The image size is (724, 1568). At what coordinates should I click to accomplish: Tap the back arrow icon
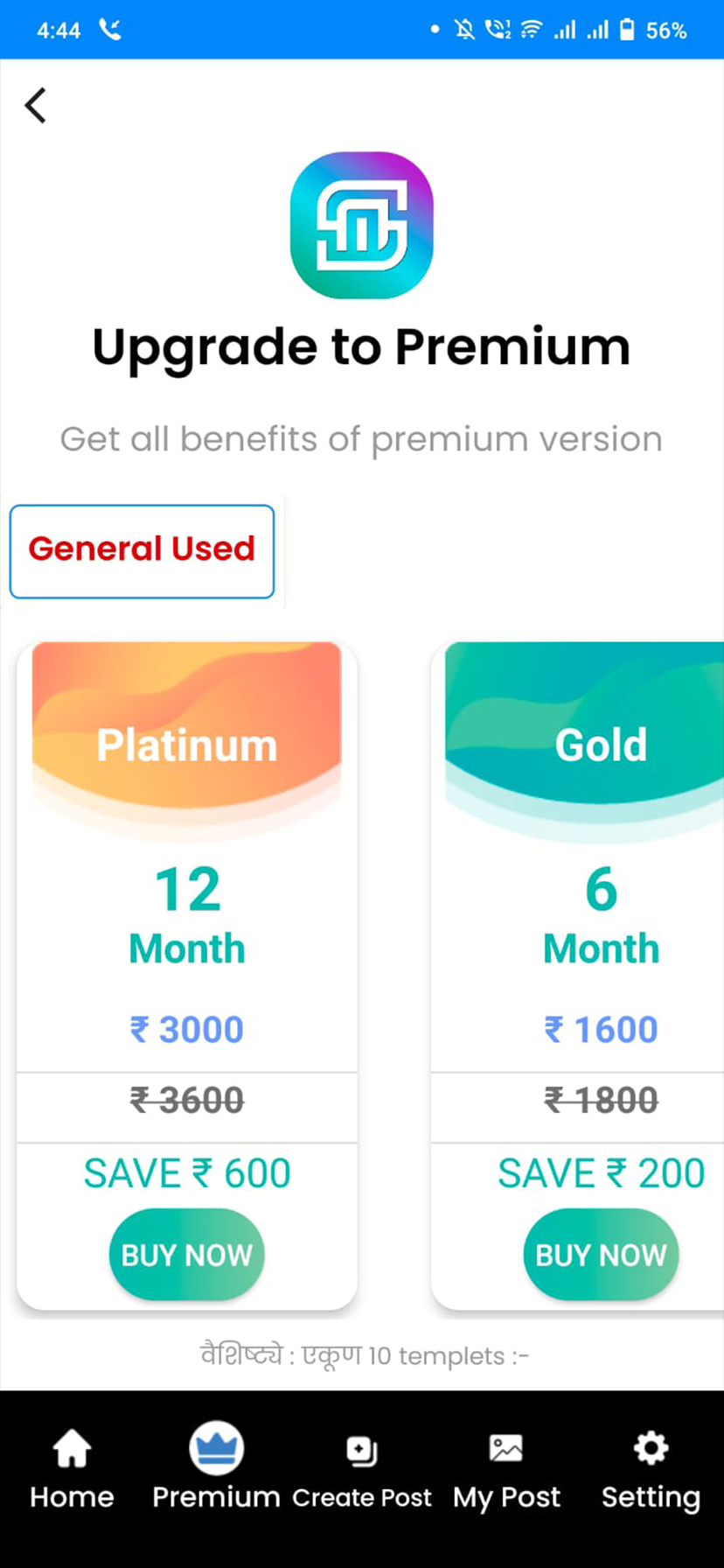tap(35, 106)
